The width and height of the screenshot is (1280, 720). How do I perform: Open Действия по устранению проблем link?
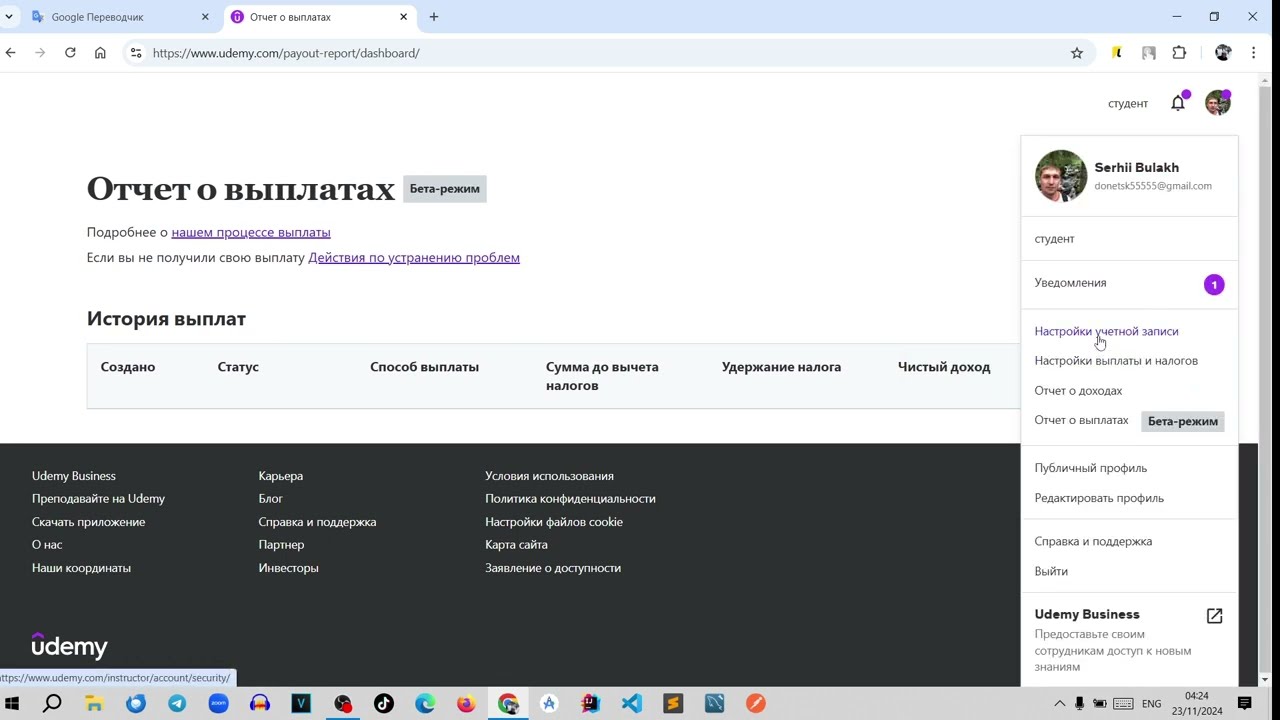414,257
